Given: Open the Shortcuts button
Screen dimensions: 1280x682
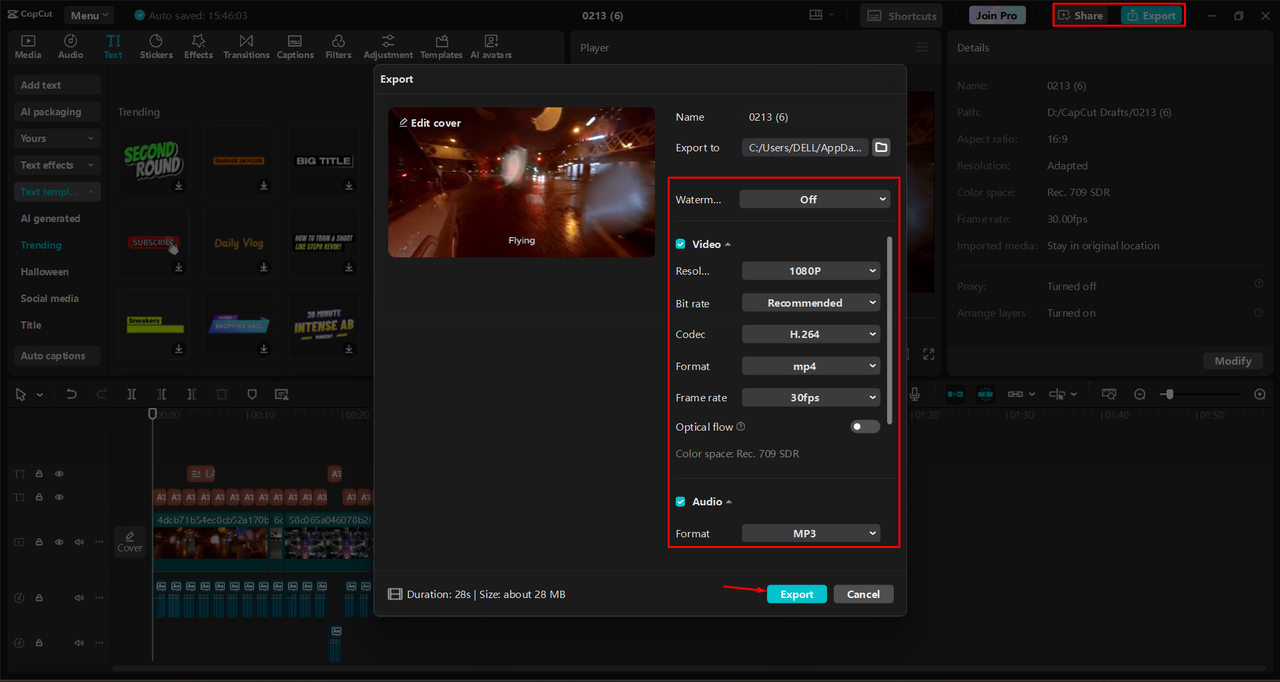Looking at the screenshot, I should [x=901, y=15].
